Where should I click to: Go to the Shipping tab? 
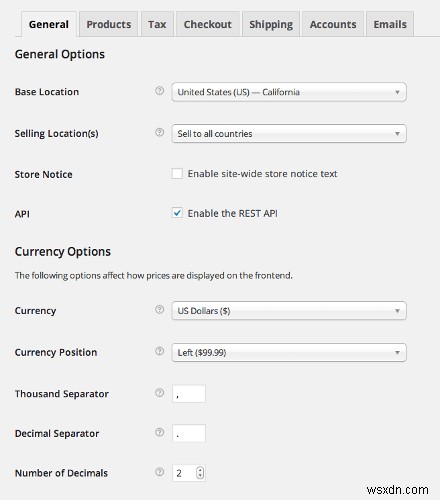271,24
